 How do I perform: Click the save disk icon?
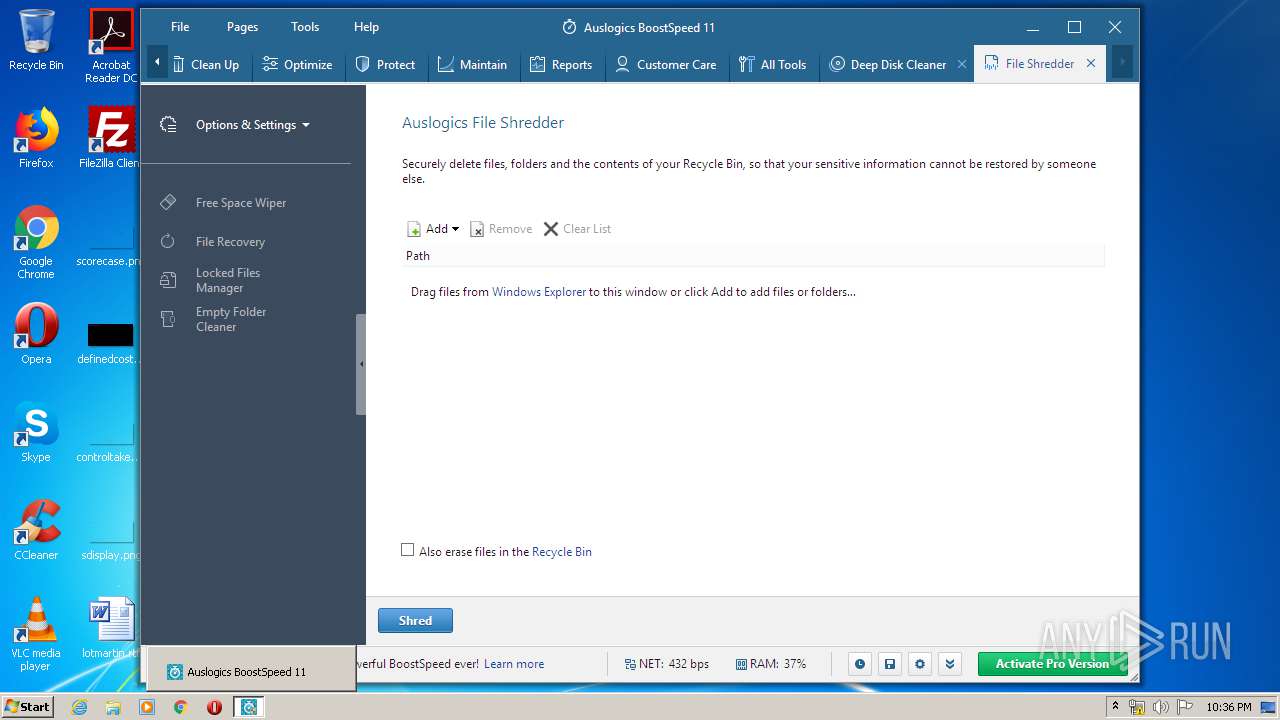pos(889,664)
